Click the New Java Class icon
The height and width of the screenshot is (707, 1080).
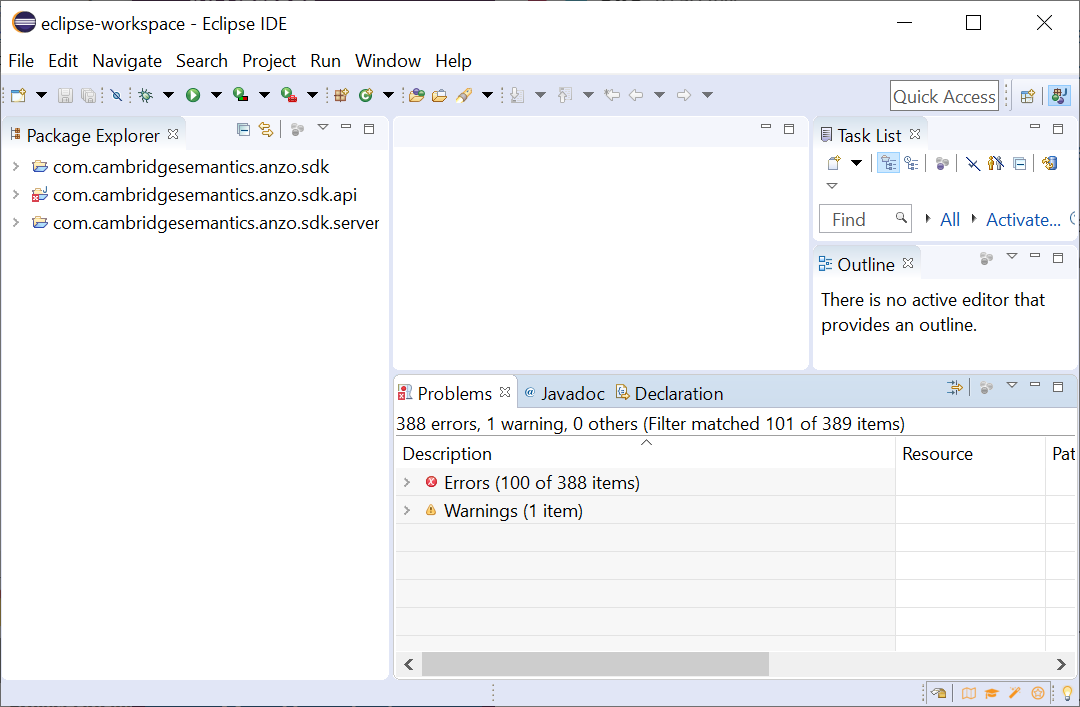366,95
